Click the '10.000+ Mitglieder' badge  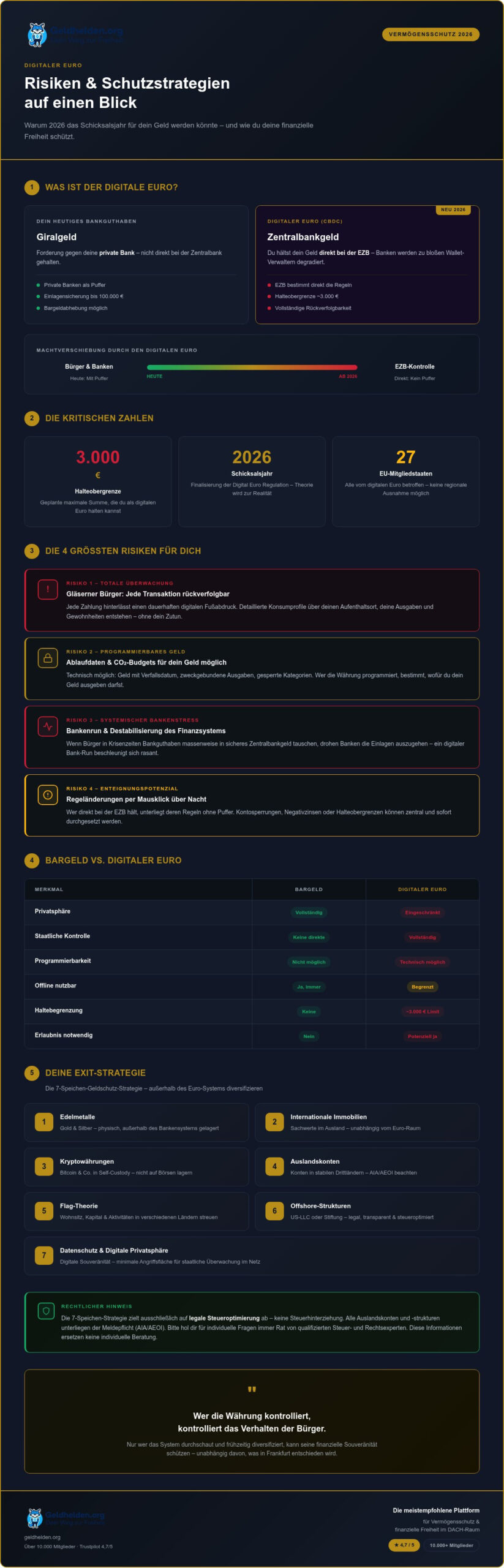pos(451,1545)
